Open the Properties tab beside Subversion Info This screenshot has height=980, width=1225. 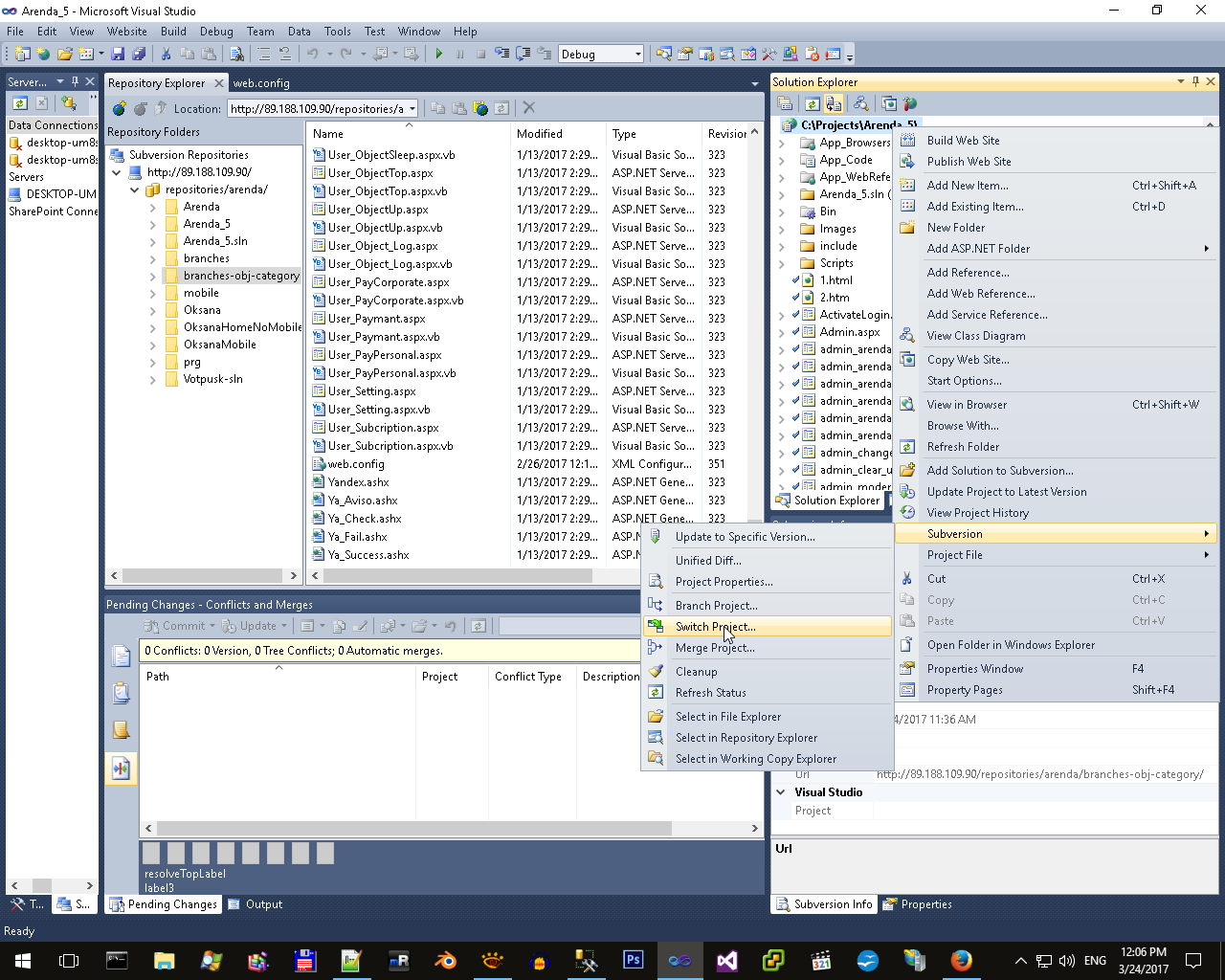[x=917, y=904]
